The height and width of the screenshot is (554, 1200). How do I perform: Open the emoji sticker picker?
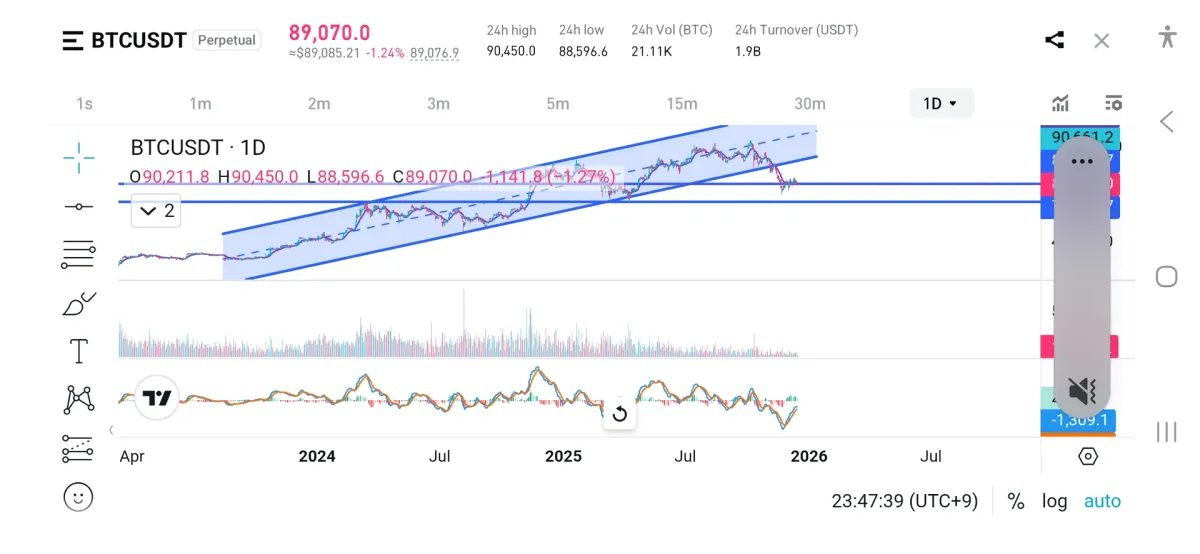point(78,496)
